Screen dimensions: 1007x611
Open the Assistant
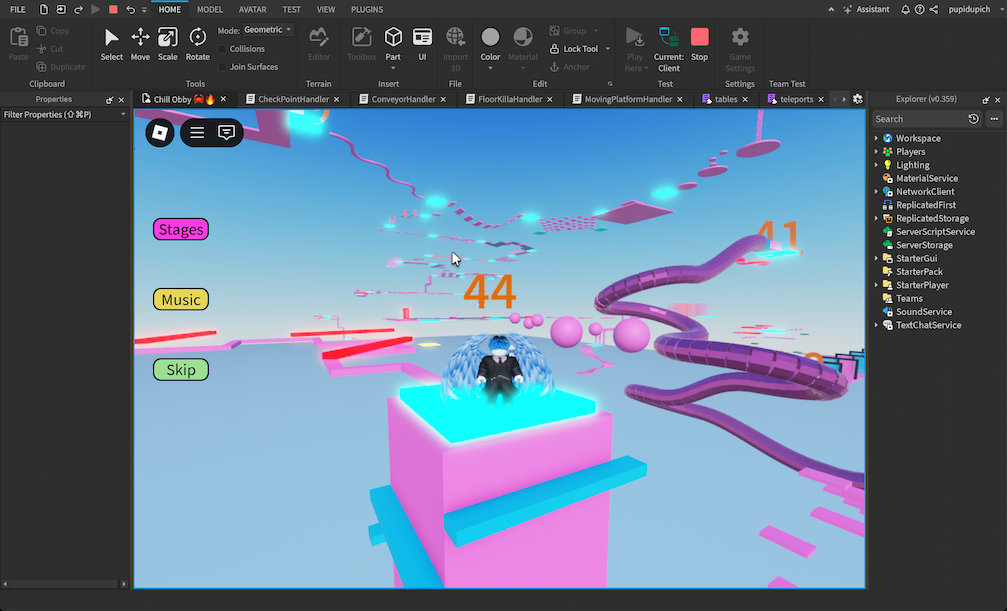[x=866, y=10]
